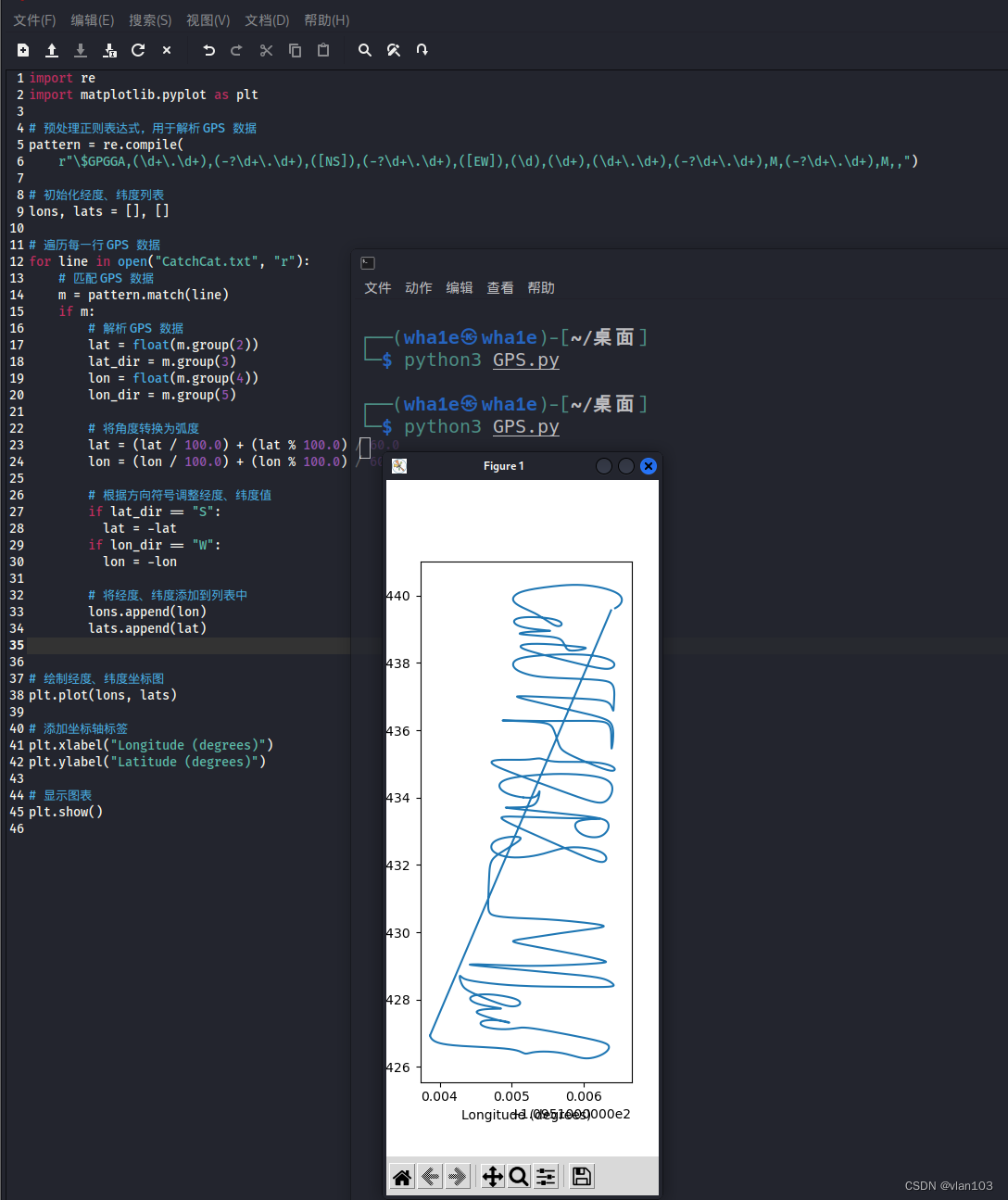Open the 帮助(H) menu in editor
The height and width of the screenshot is (1200, 1008).
click(x=327, y=20)
